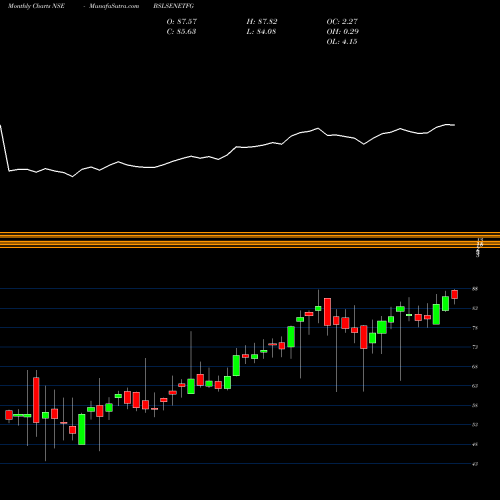500x500 pixels.
Task: Click the open price value 'O: 87.57'
Action: pos(182,21)
